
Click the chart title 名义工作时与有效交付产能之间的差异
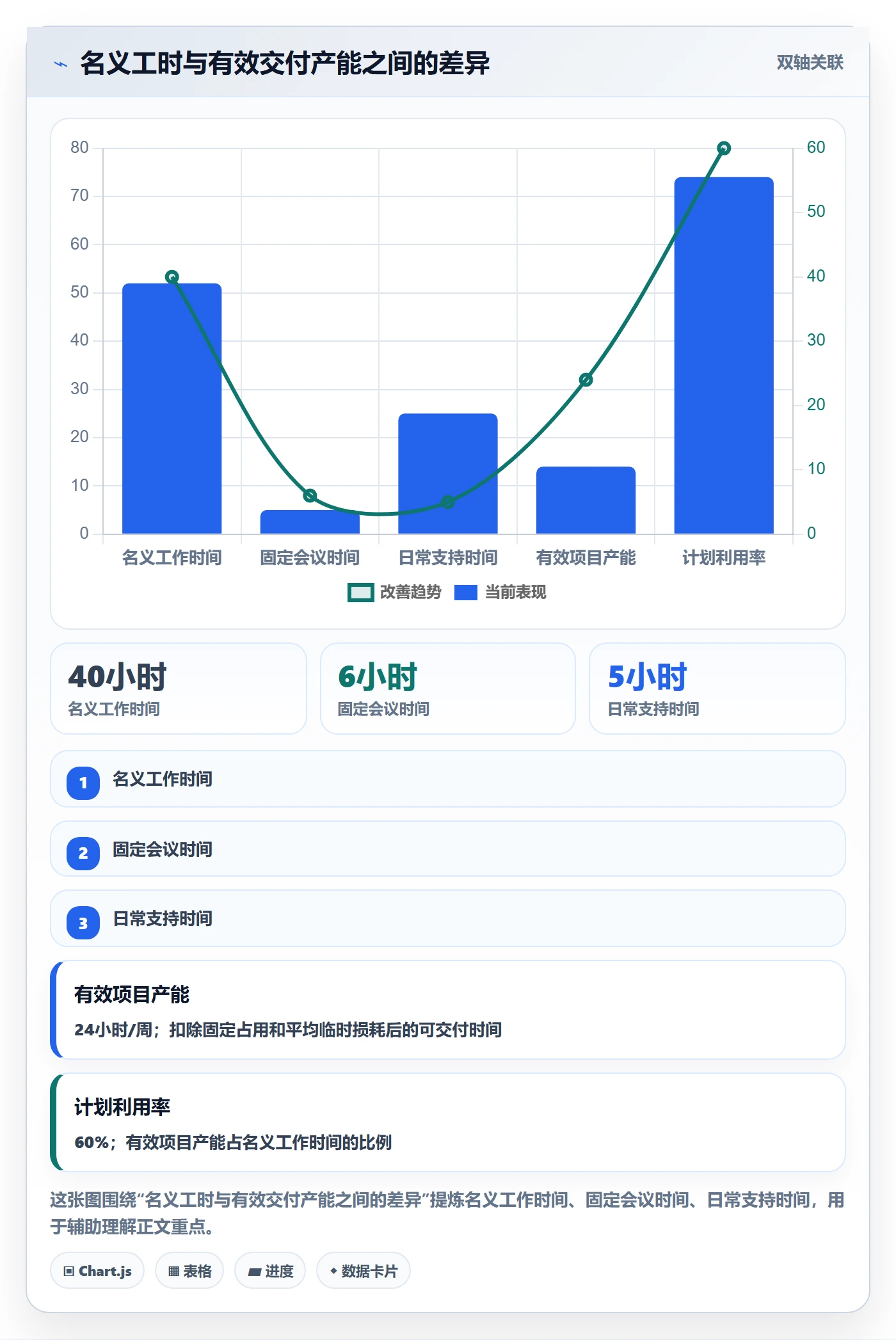point(285,63)
